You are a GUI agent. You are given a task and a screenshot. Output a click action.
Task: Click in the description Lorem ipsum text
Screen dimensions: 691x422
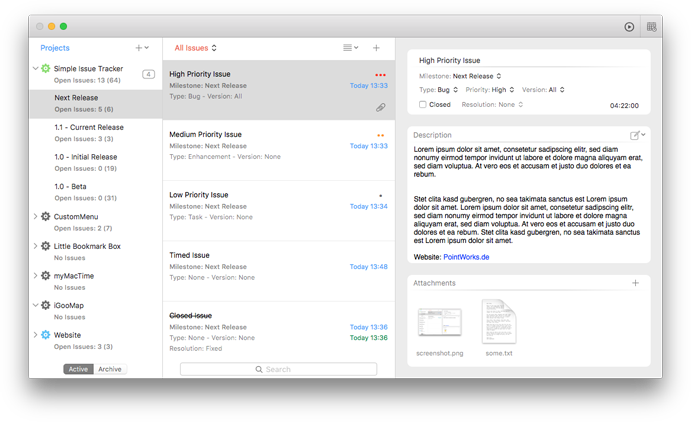528,195
